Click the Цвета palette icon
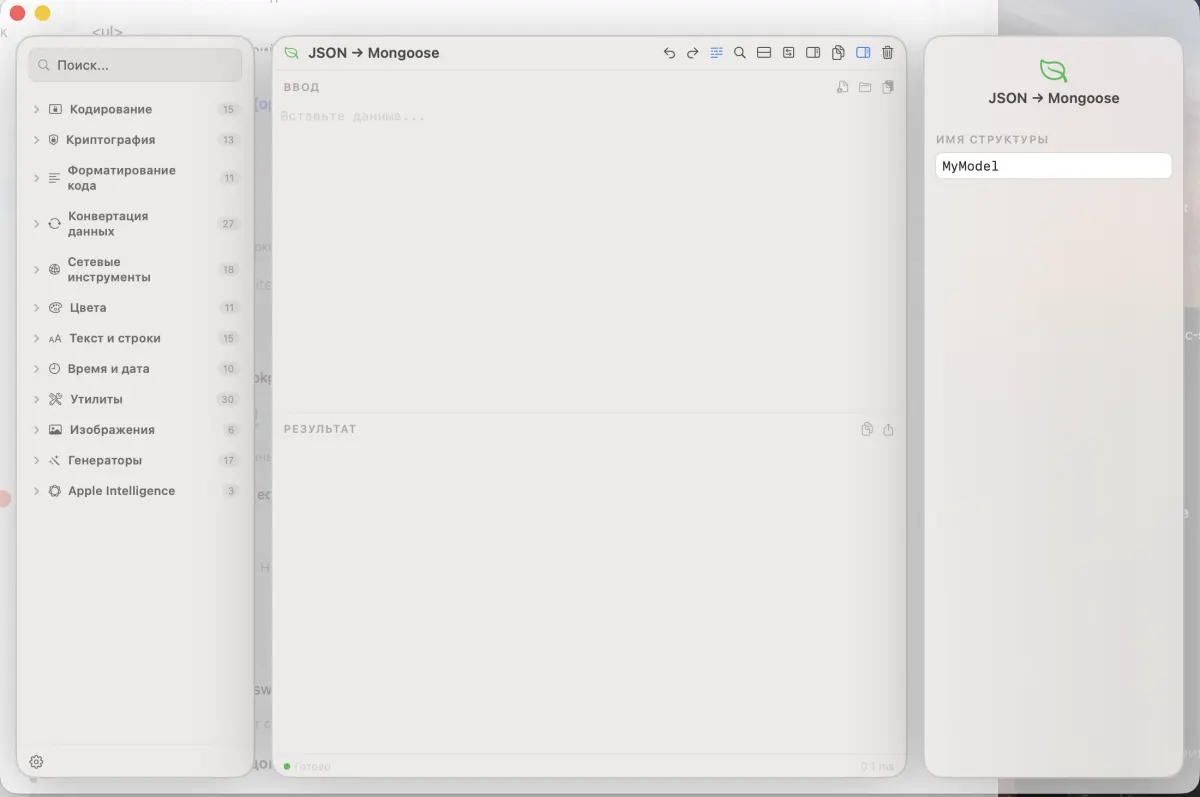 click(x=55, y=308)
